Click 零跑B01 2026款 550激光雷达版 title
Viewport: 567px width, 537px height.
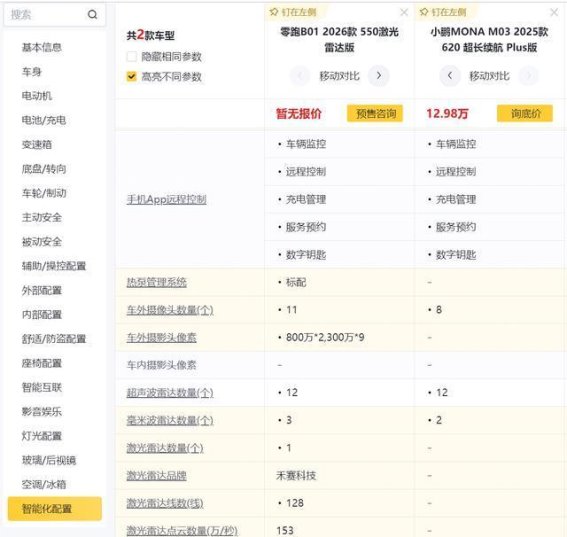coord(339,39)
